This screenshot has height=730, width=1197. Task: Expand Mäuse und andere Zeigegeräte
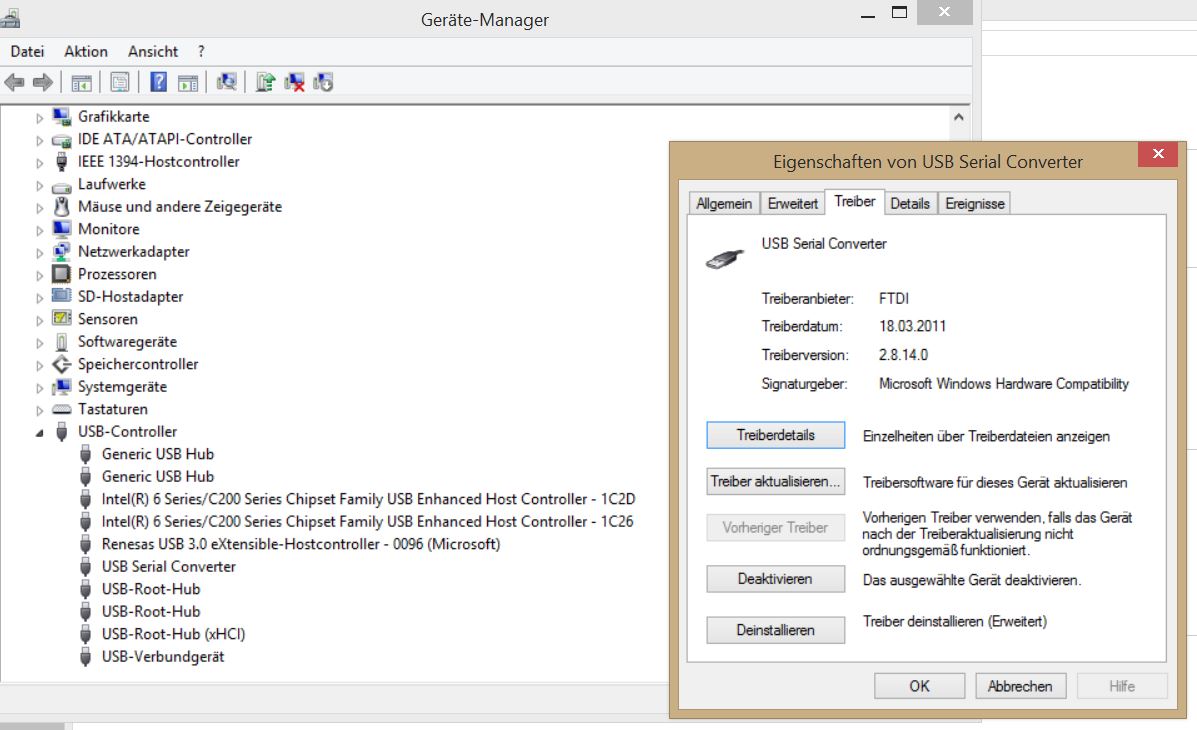[40, 208]
